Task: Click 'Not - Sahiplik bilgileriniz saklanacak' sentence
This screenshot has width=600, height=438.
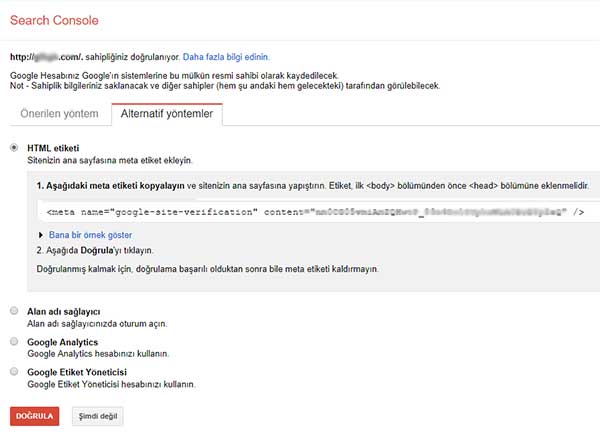Action: click(225, 86)
